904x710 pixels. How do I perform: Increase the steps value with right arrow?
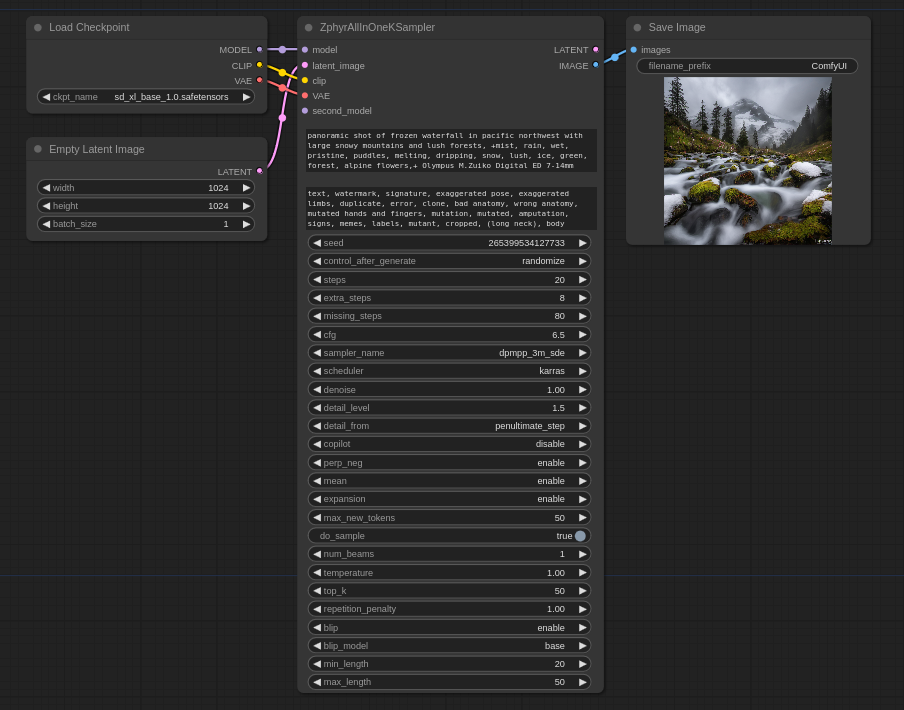[x=582, y=280]
